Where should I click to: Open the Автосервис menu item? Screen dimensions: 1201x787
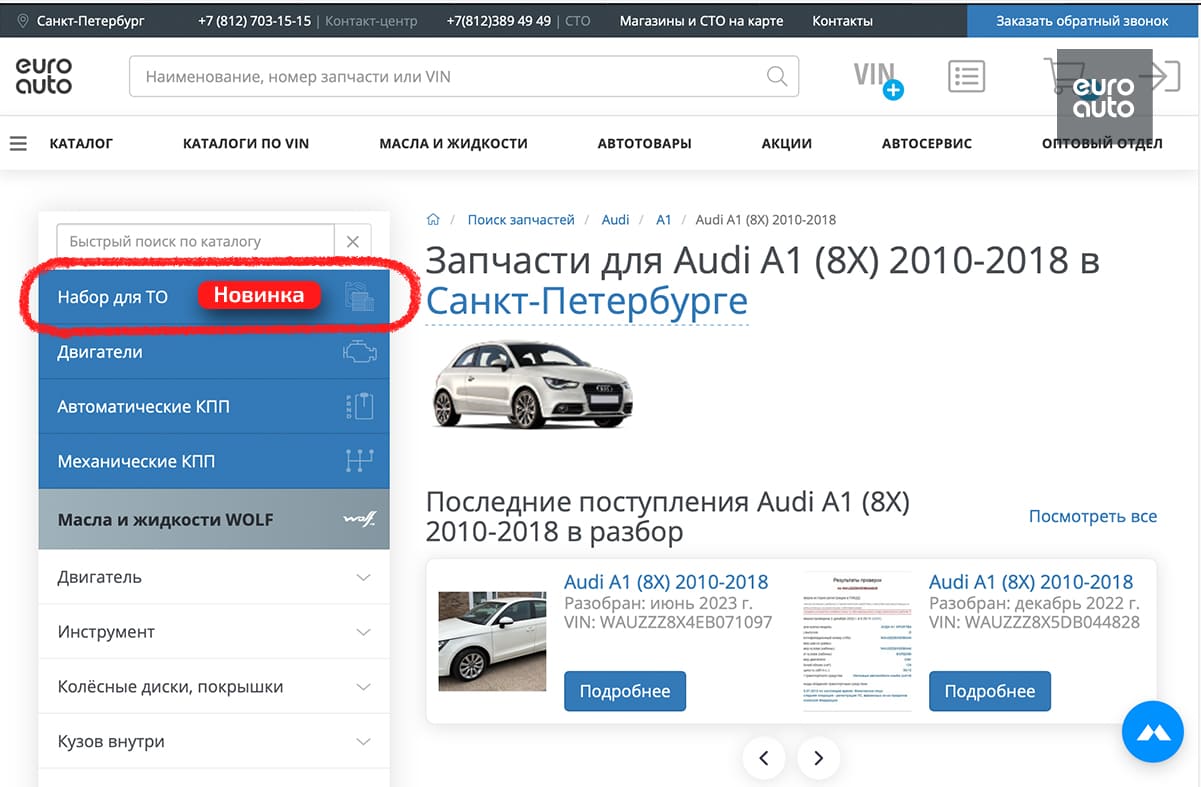(926, 143)
